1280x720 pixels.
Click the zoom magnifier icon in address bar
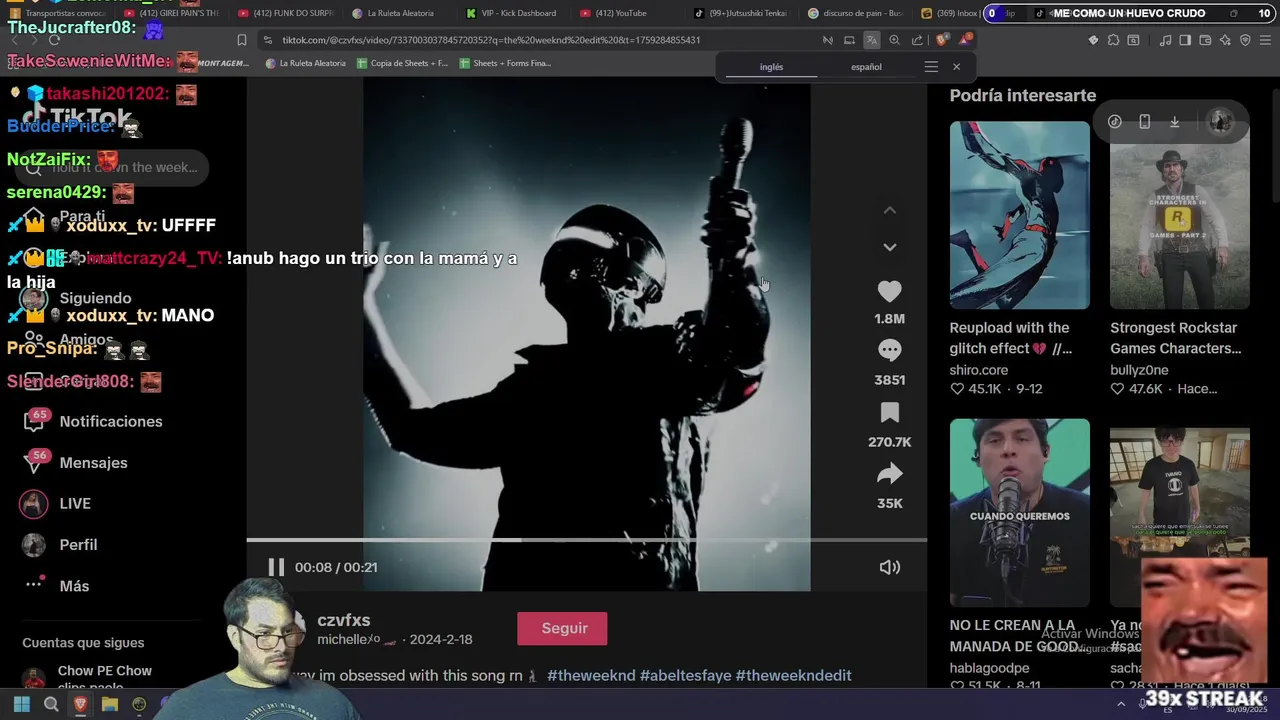895,40
